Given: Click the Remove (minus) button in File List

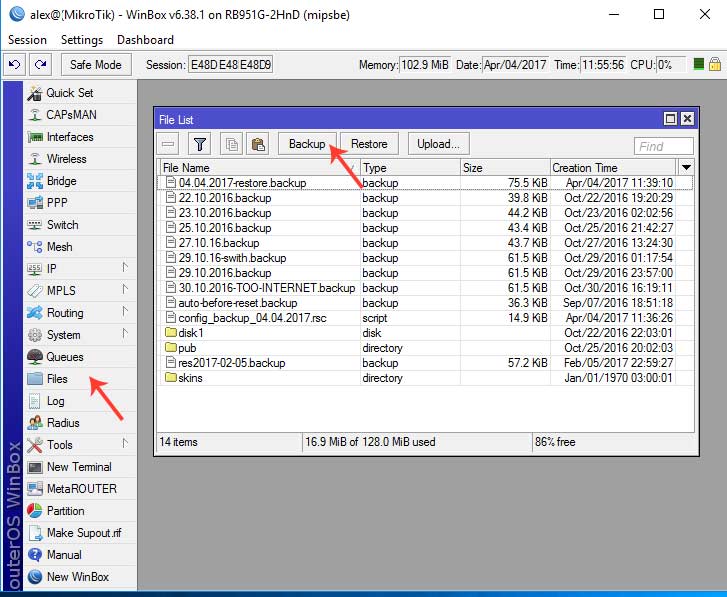Looking at the screenshot, I should tap(168, 144).
